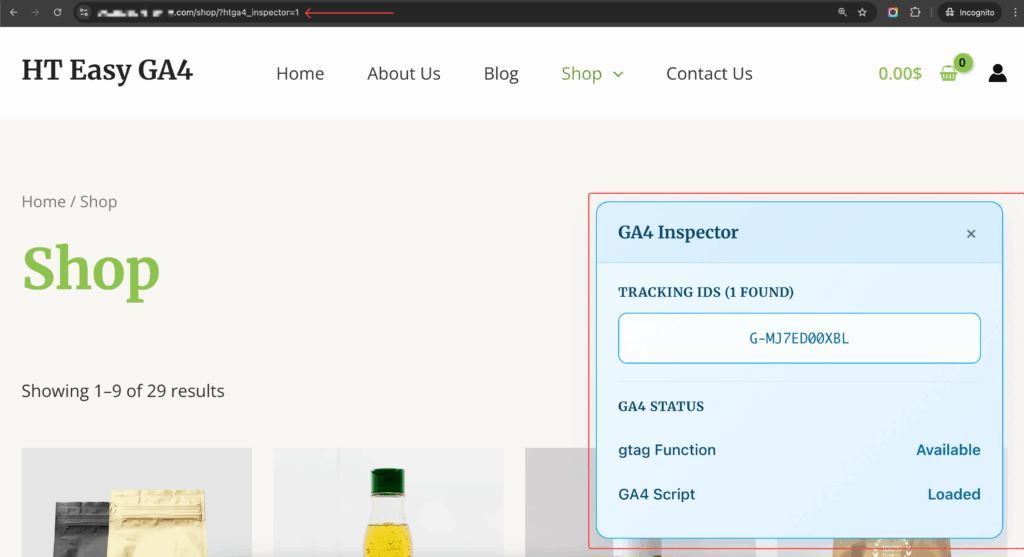Image resolution: width=1024 pixels, height=557 pixels.
Task: Open the zoom magnifier icon in address bar
Action: pyautogui.click(x=842, y=12)
